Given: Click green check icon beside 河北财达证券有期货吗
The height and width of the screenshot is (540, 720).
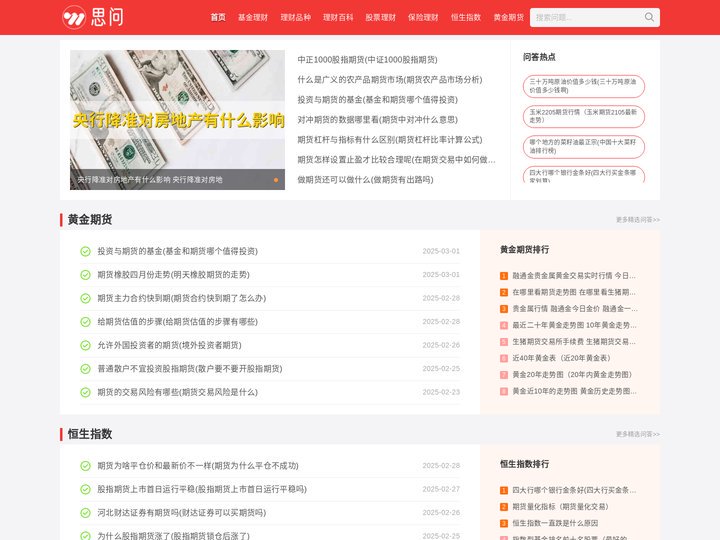Looking at the screenshot, I should [x=85, y=513].
